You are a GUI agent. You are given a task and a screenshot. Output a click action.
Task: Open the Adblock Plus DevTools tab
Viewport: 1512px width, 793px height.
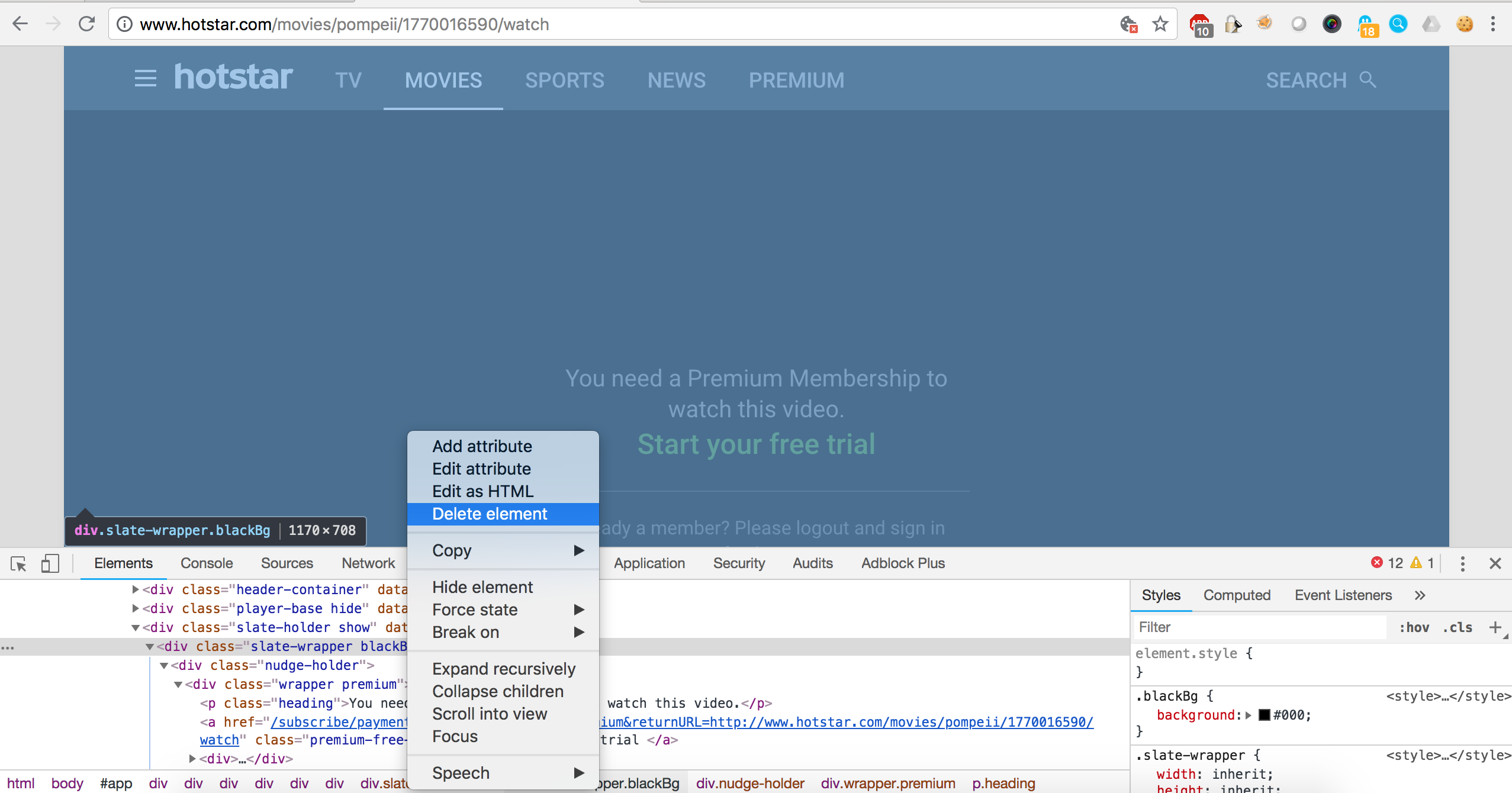click(903, 563)
